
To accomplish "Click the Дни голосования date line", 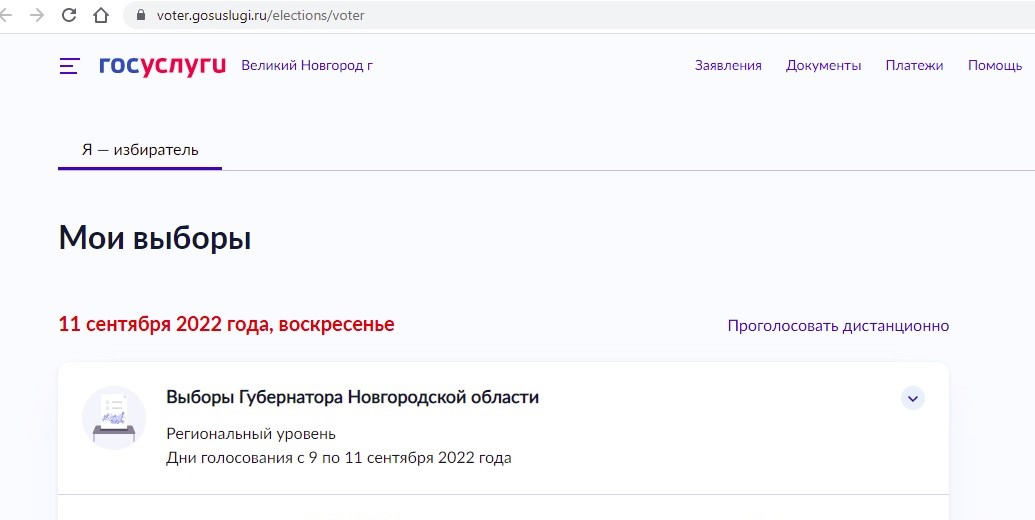I will click(x=339, y=458).
